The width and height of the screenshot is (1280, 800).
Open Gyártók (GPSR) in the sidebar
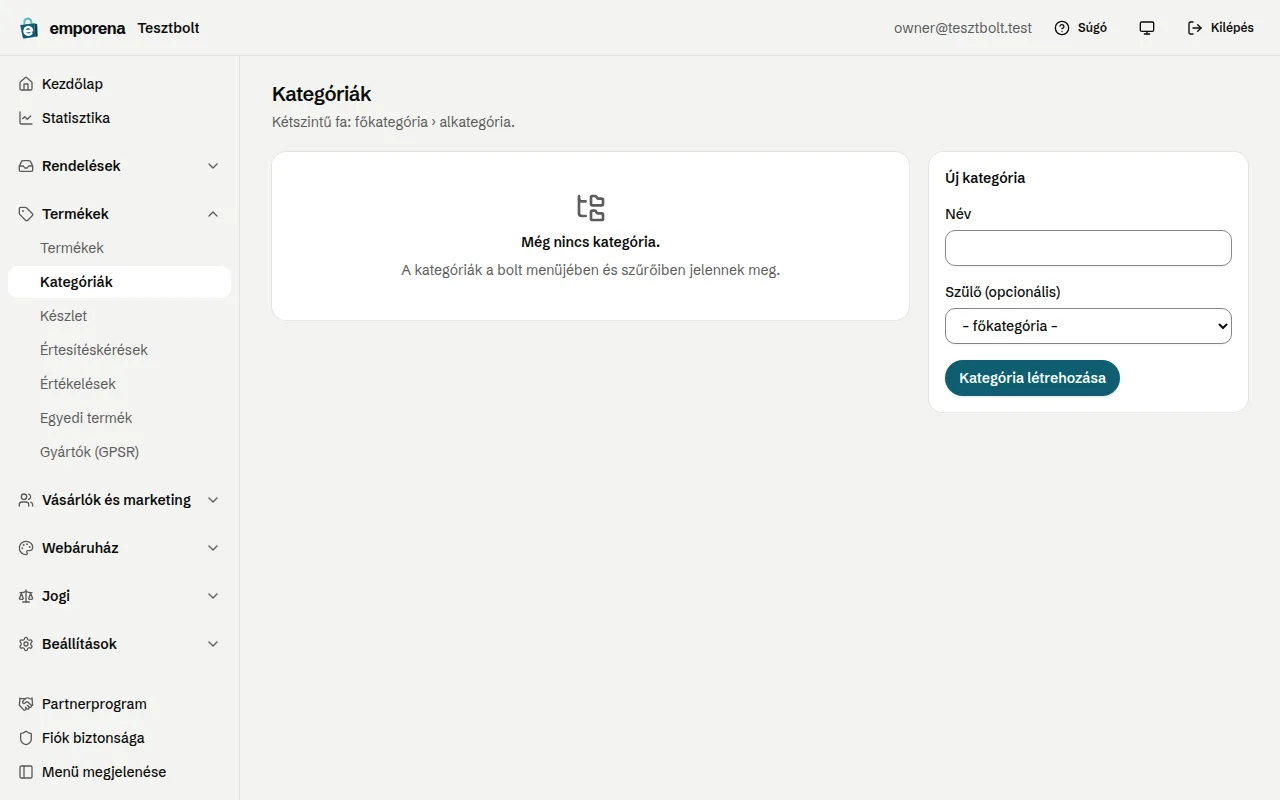(x=120, y=452)
